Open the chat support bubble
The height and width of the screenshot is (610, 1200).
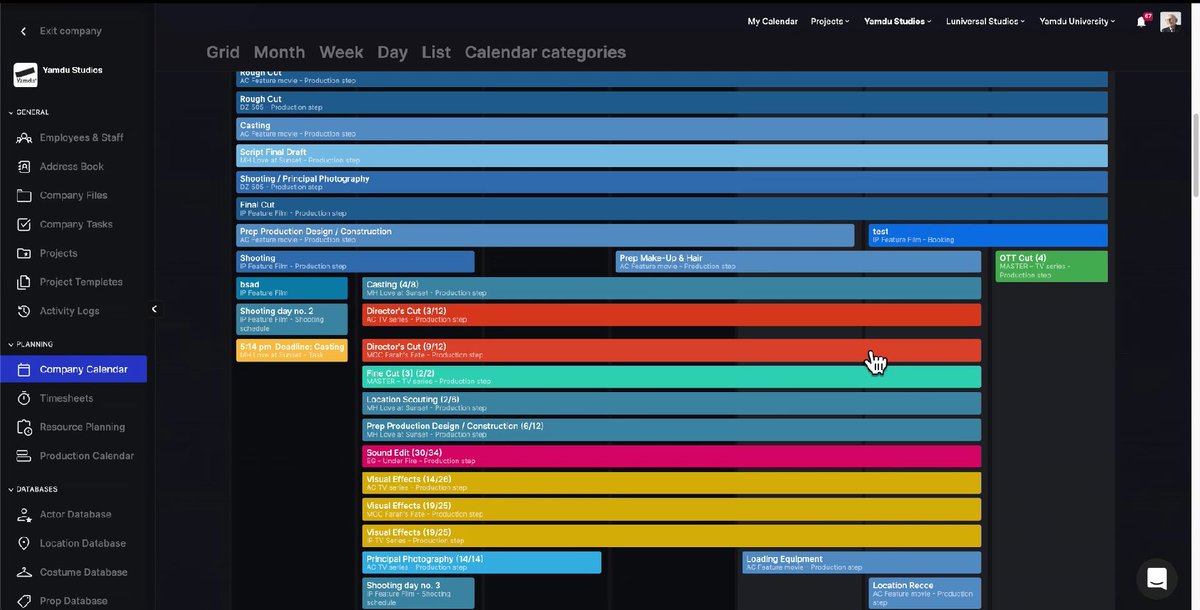point(1157,578)
